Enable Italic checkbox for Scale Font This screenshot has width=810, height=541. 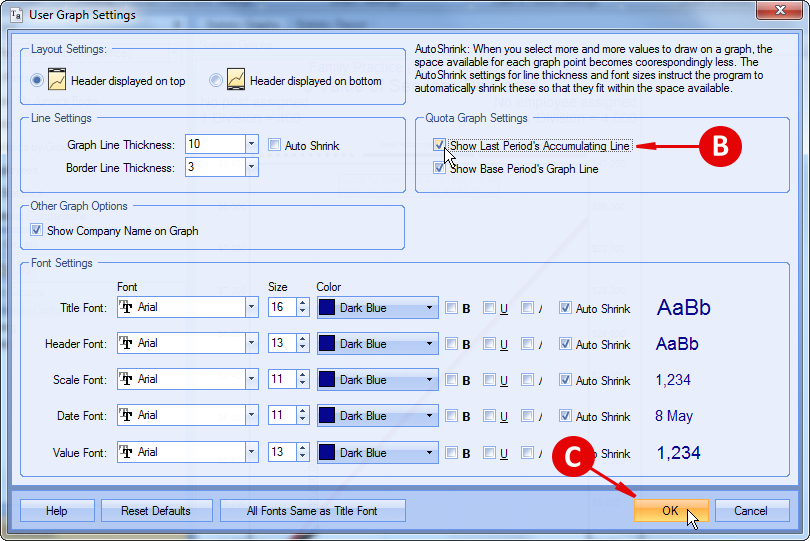click(528, 380)
